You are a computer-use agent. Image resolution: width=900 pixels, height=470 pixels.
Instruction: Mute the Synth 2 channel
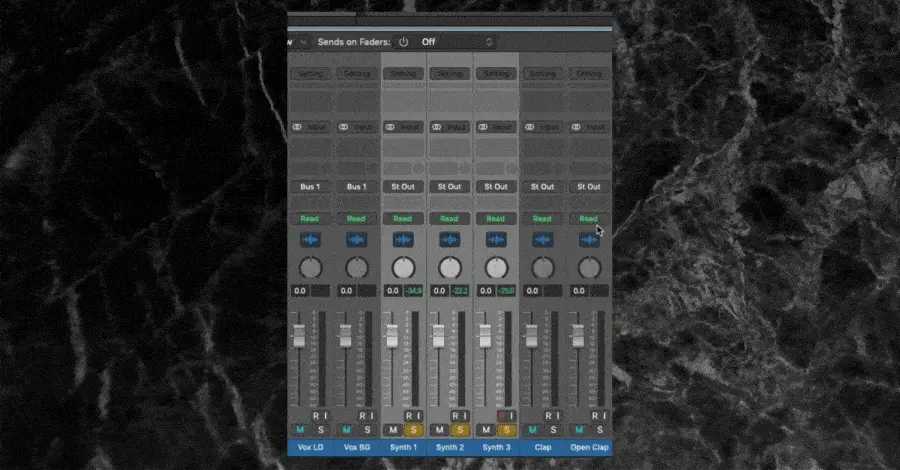point(440,430)
